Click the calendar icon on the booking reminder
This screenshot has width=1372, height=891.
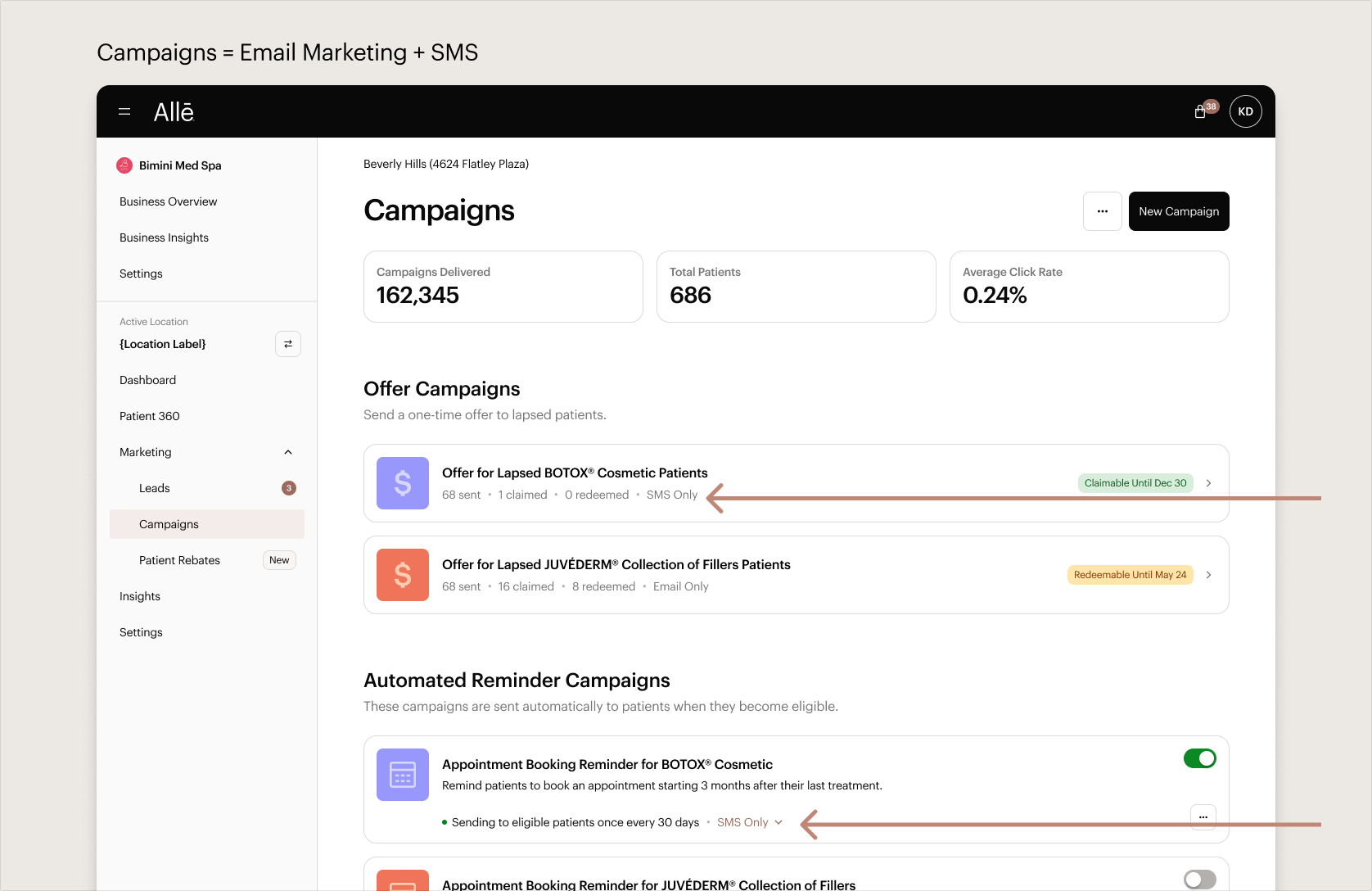tap(402, 774)
